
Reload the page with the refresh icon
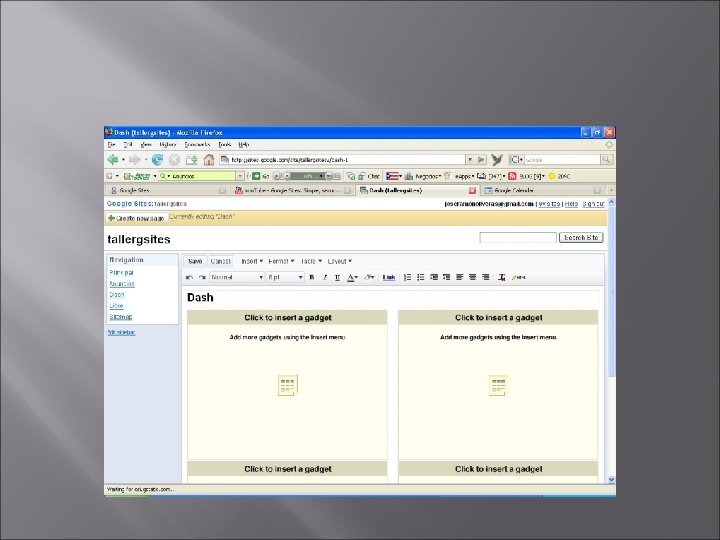tap(157, 160)
